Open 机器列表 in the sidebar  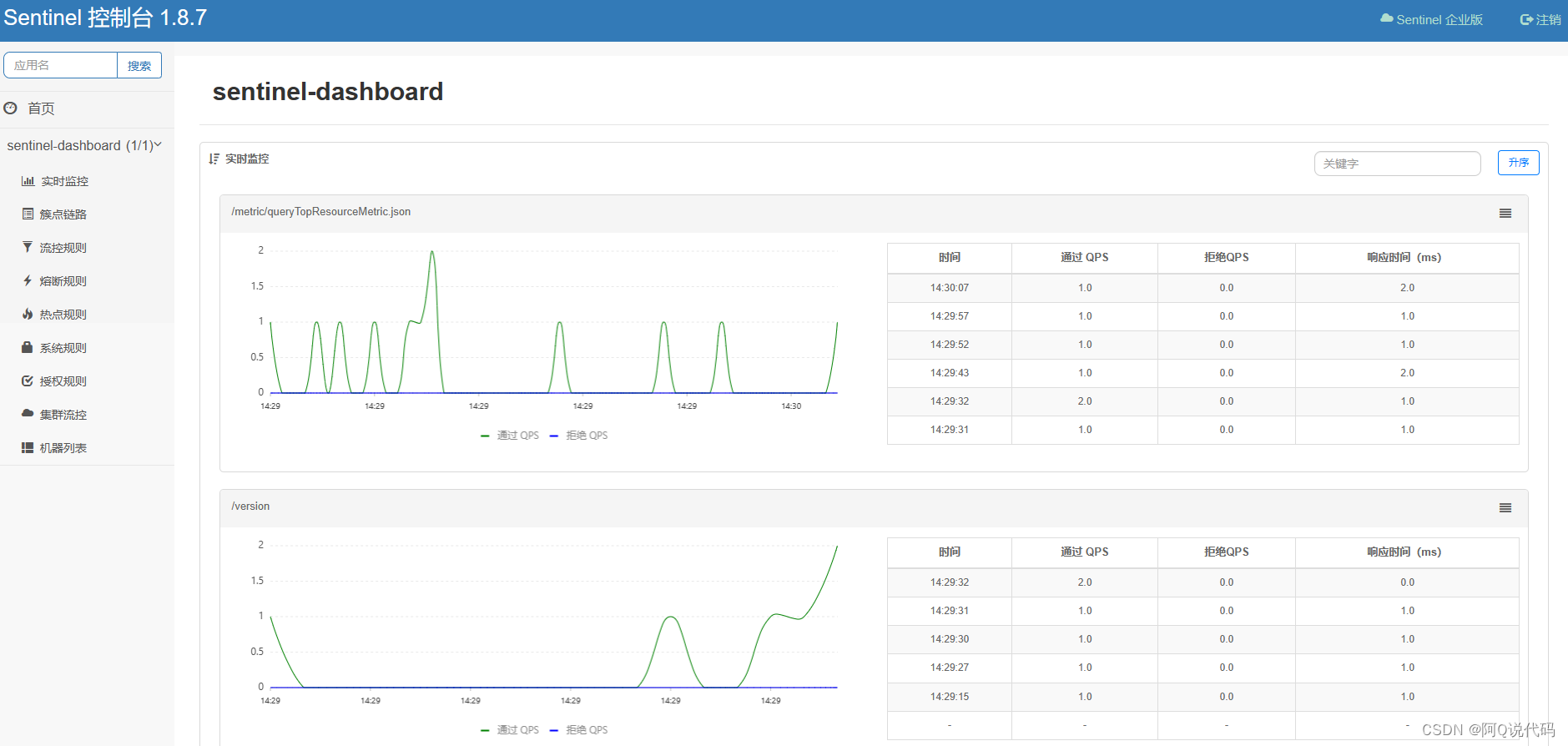pyautogui.click(x=63, y=448)
